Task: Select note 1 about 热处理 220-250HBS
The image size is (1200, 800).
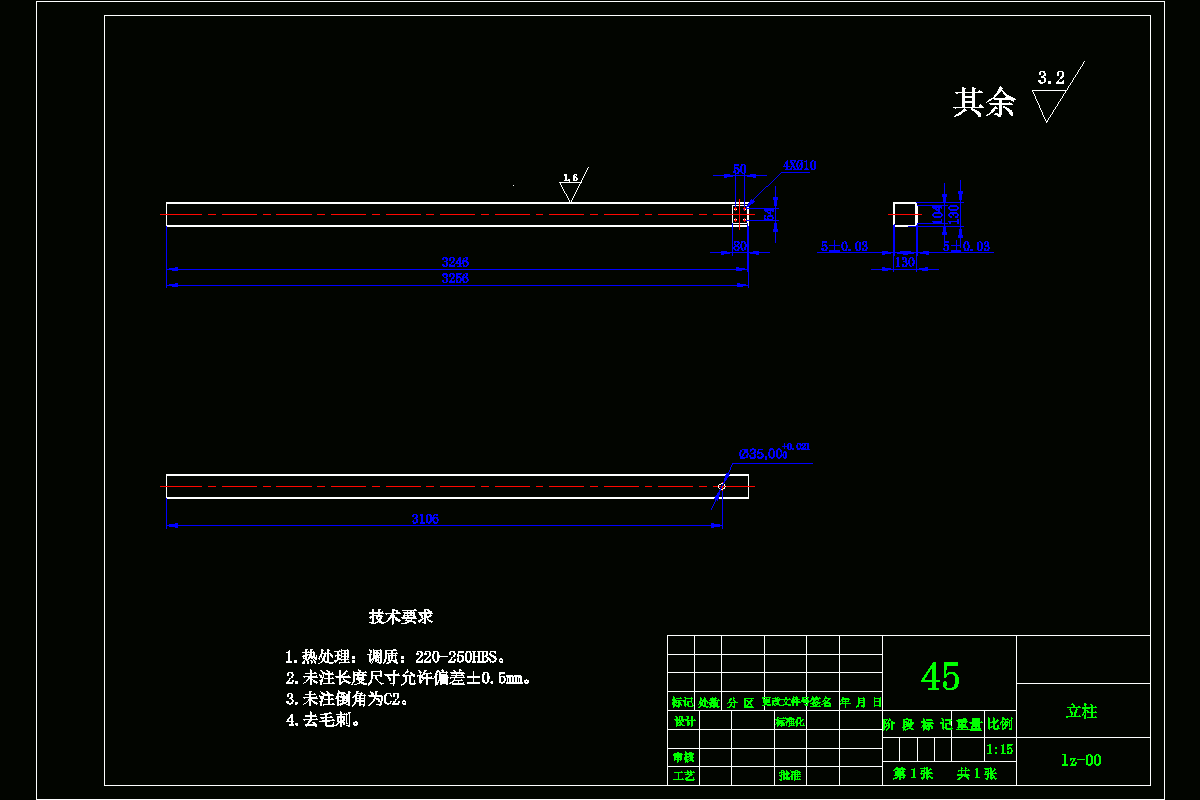Action: (397, 657)
